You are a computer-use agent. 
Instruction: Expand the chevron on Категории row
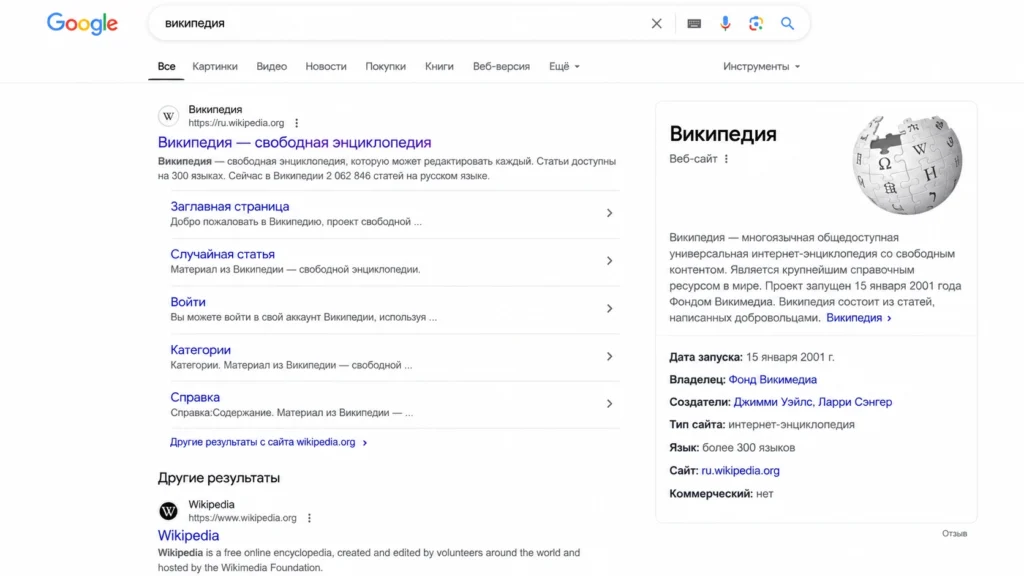pos(609,357)
